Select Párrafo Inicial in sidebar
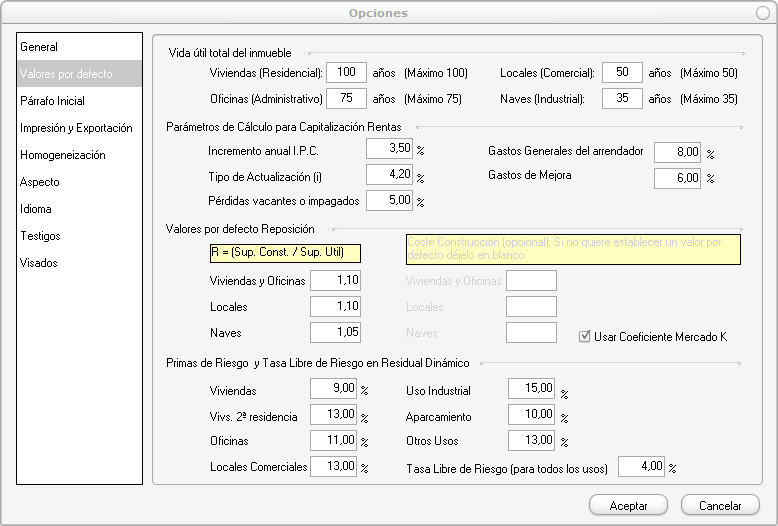 (x=52, y=101)
